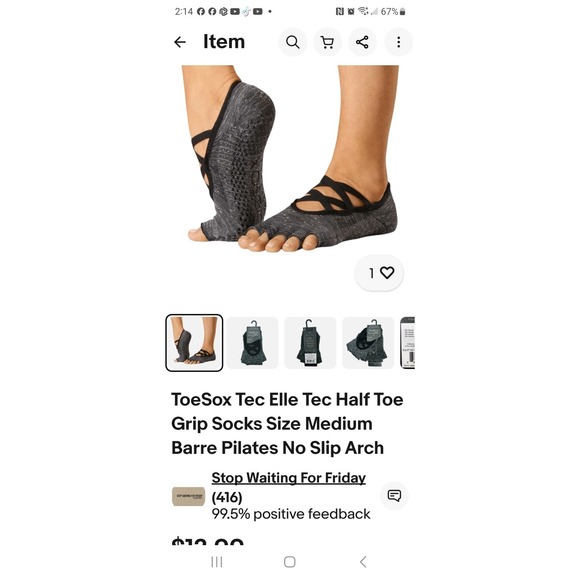Tap the back arrow next to Item
The image size is (580, 580).
coord(180,42)
